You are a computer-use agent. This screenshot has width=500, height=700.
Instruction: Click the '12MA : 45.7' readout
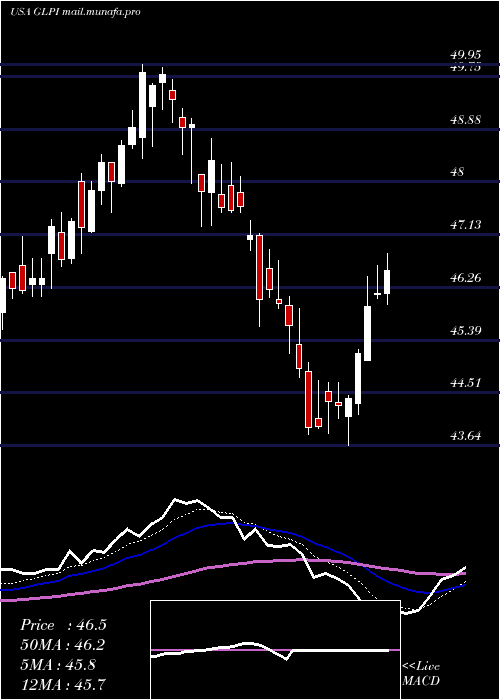[63, 684]
